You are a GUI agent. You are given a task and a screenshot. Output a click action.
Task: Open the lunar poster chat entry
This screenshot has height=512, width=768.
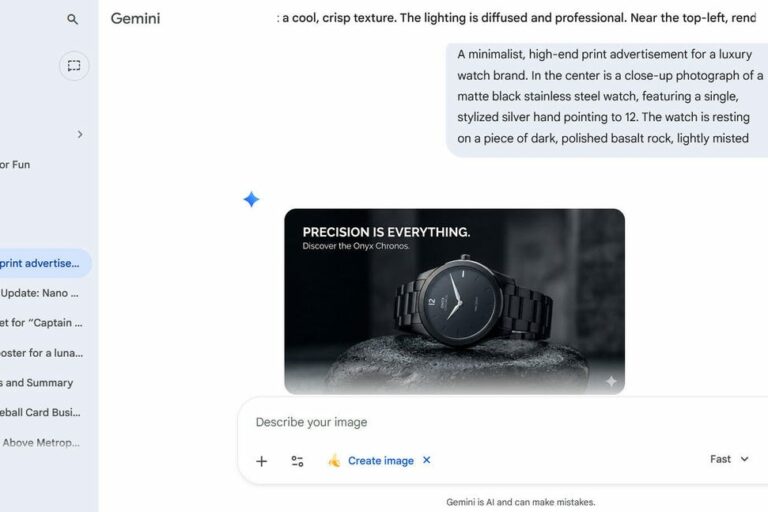(x=42, y=353)
